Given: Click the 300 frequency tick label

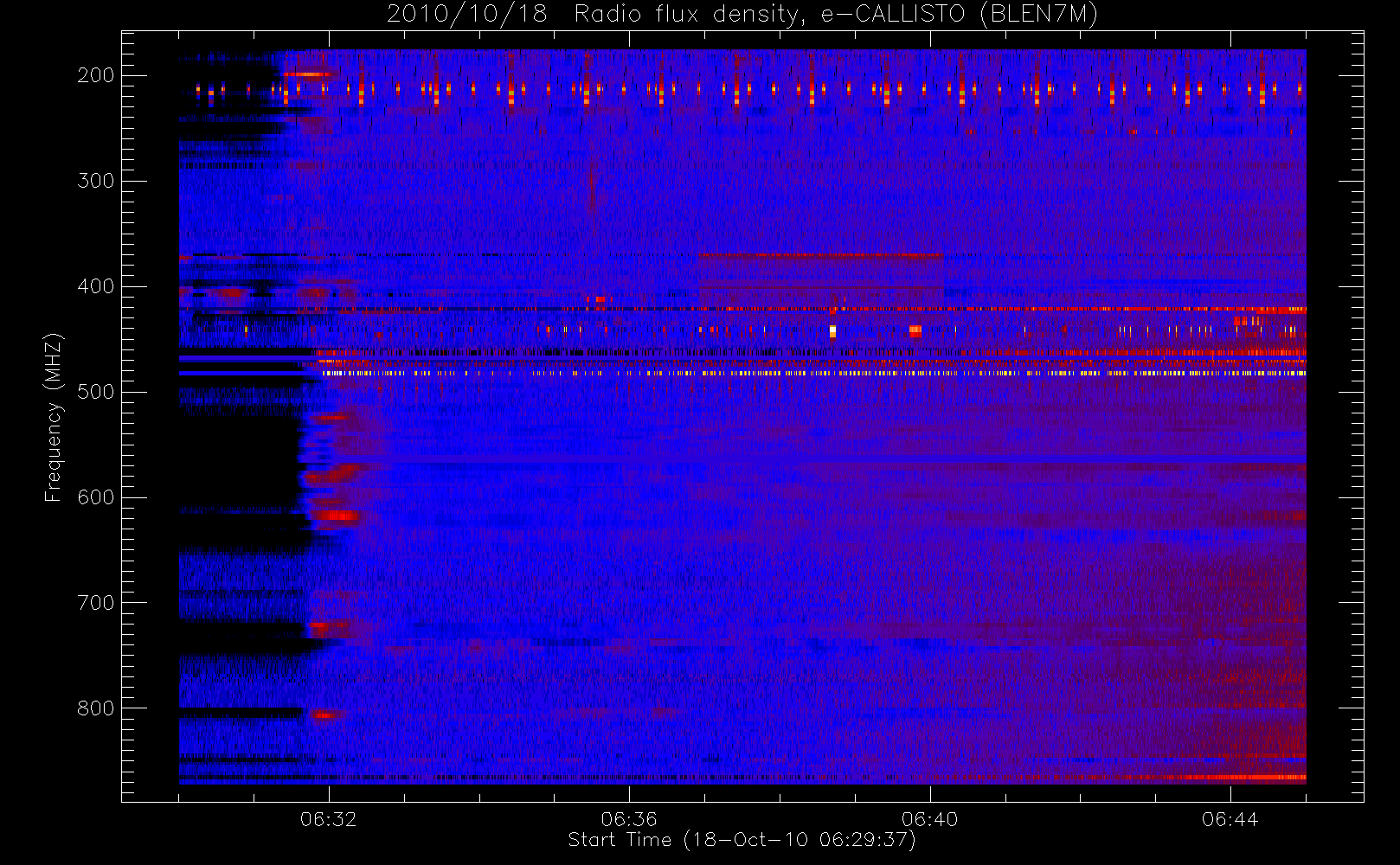Looking at the screenshot, I should click(96, 181).
